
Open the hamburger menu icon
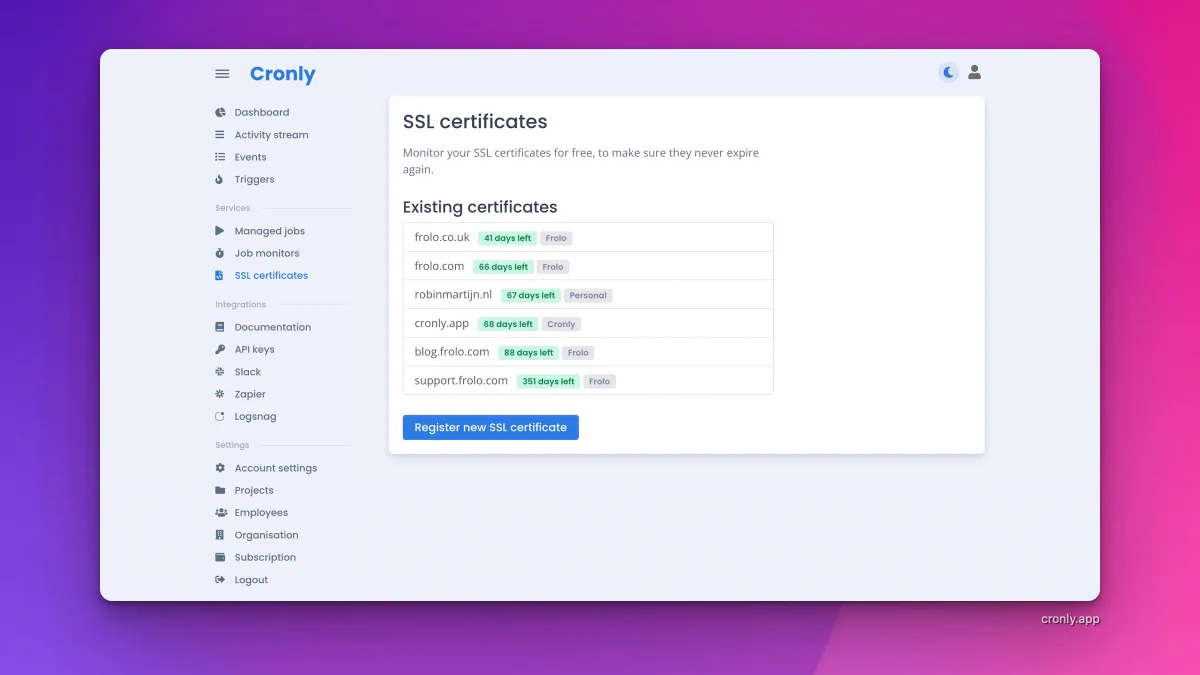222,74
